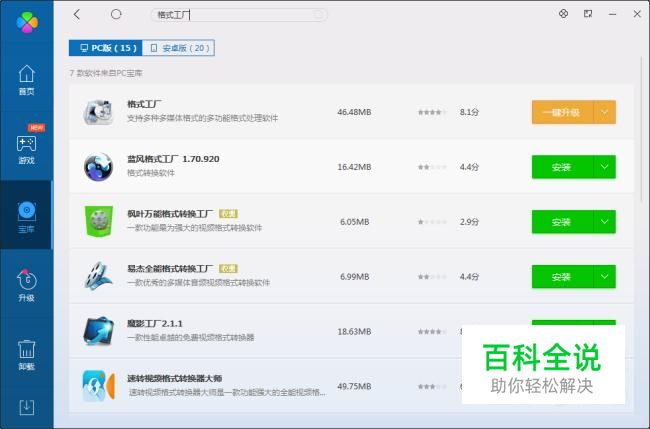This screenshot has height=429, width=650.
Task: Click the 易杰全能格式转换工厂 film reel icon
Action: [x=98, y=276]
